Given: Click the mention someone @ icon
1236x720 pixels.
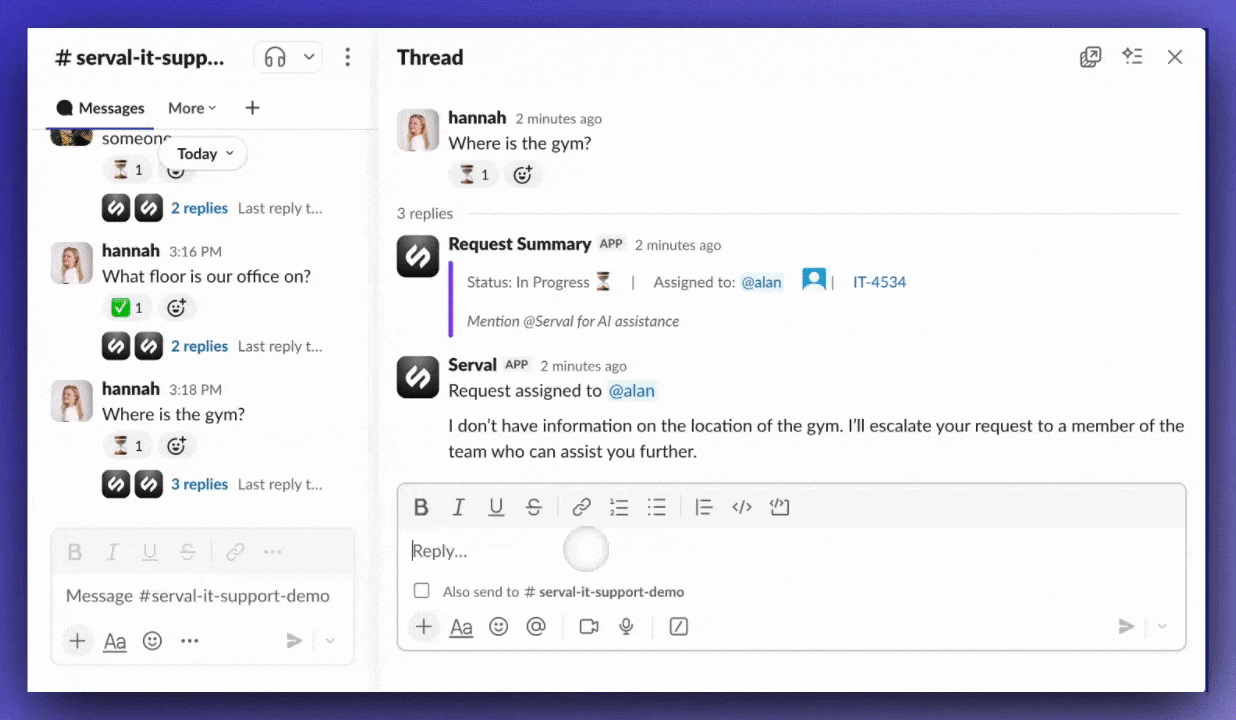Looking at the screenshot, I should click(x=536, y=626).
